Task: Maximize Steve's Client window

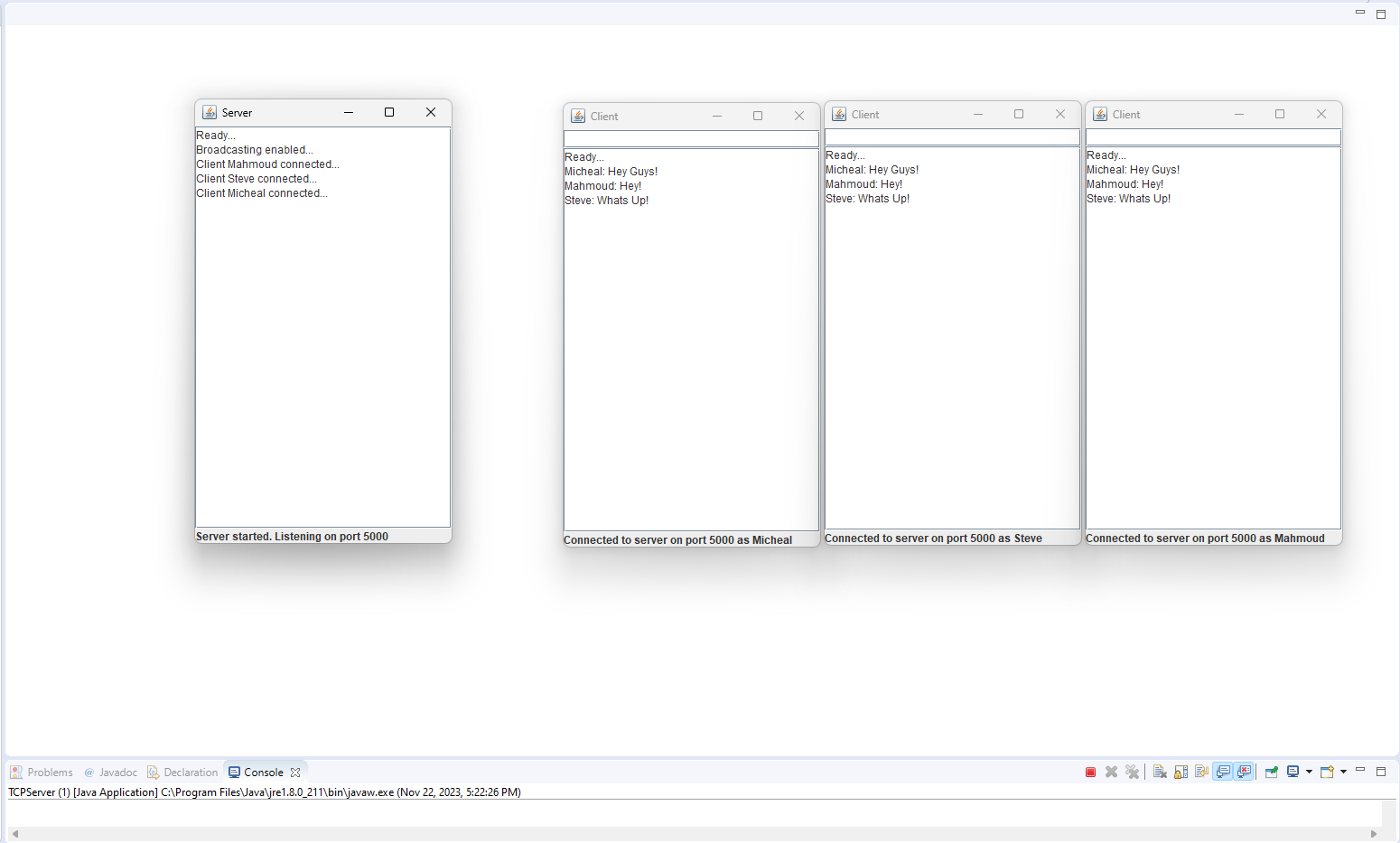Action: [x=1019, y=114]
